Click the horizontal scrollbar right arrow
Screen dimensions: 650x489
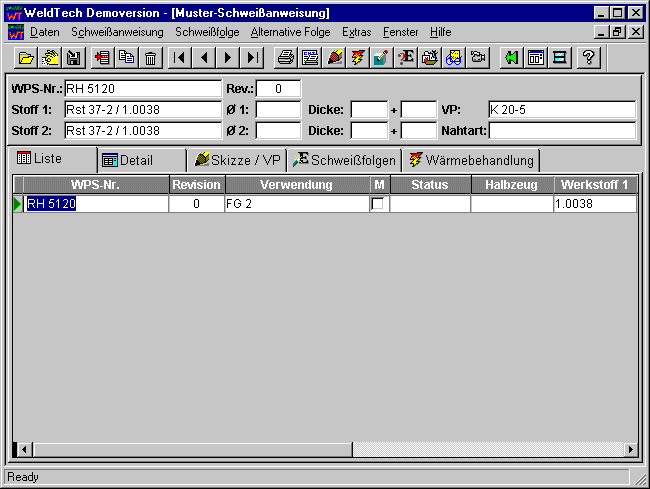coord(630,450)
